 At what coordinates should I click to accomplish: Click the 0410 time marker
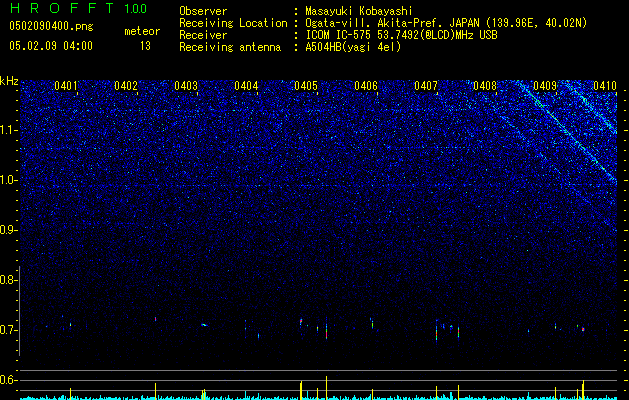[605, 86]
